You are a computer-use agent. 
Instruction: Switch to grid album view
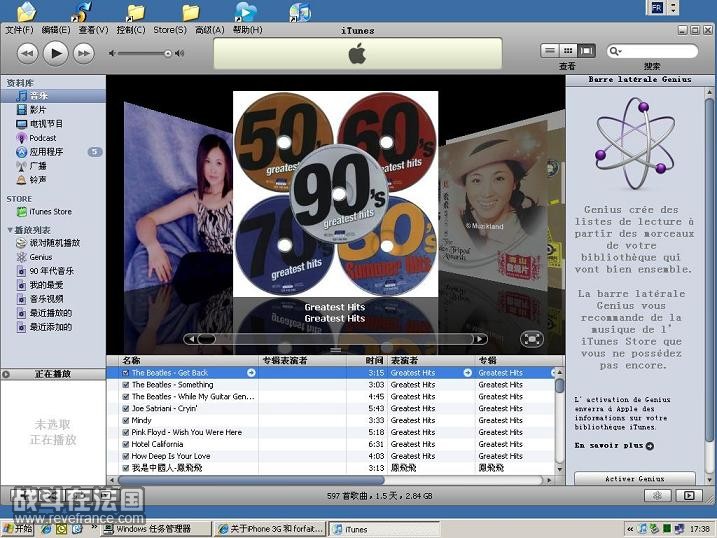coord(568,51)
